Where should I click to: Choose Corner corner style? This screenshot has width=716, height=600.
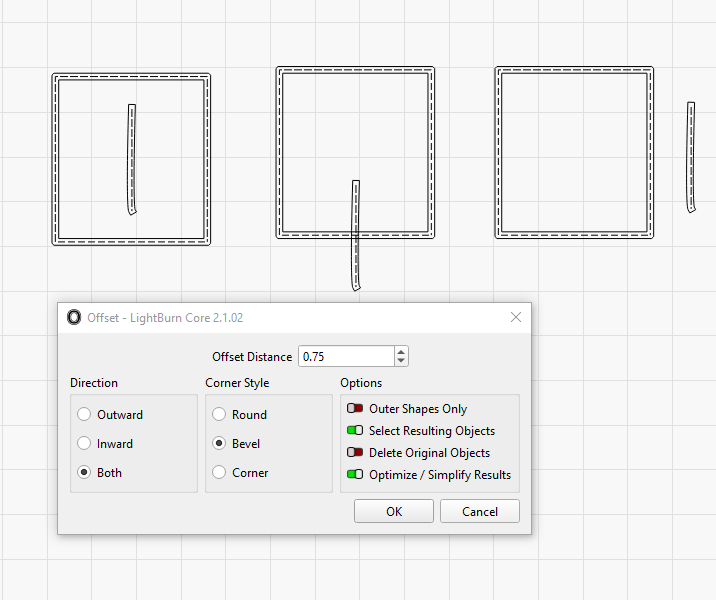pyautogui.click(x=219, y=472)
